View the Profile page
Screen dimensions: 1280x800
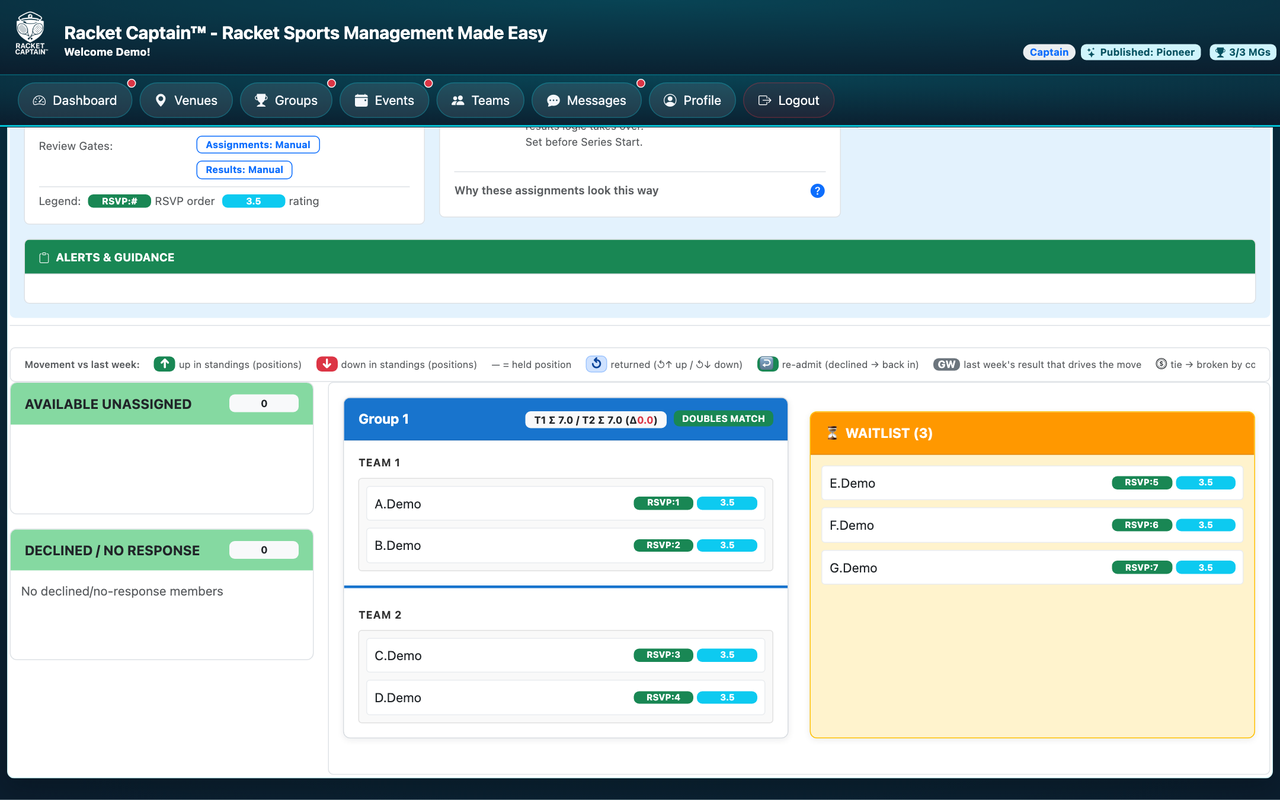[x=692, y=100]
